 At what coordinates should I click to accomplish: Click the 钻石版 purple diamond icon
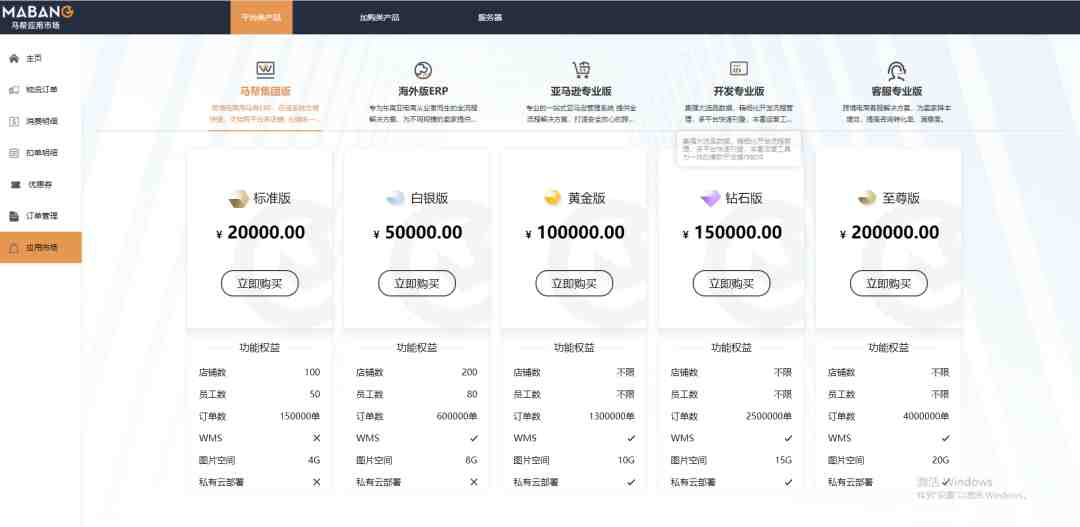[x=710, y=198]
